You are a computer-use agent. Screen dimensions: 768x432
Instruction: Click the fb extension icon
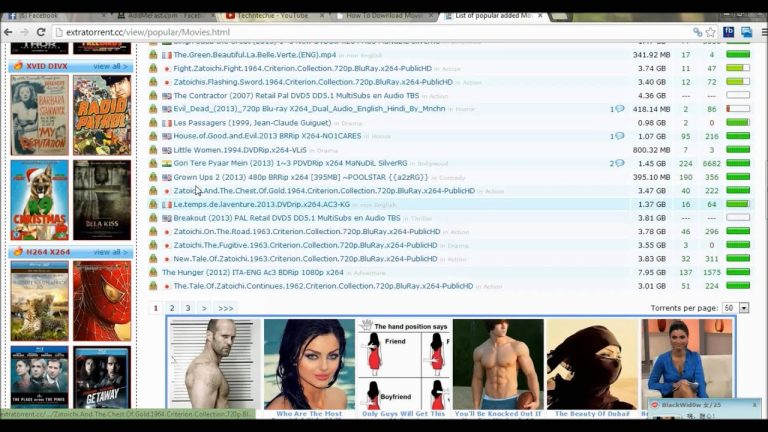[728, 32]
